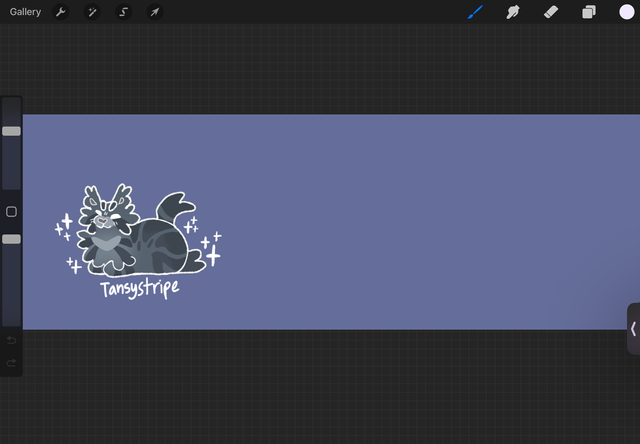Select the Smudge finger tool
Image resolution: width=640 pixels, height=444 pixels.
click(x=513, y=12)
